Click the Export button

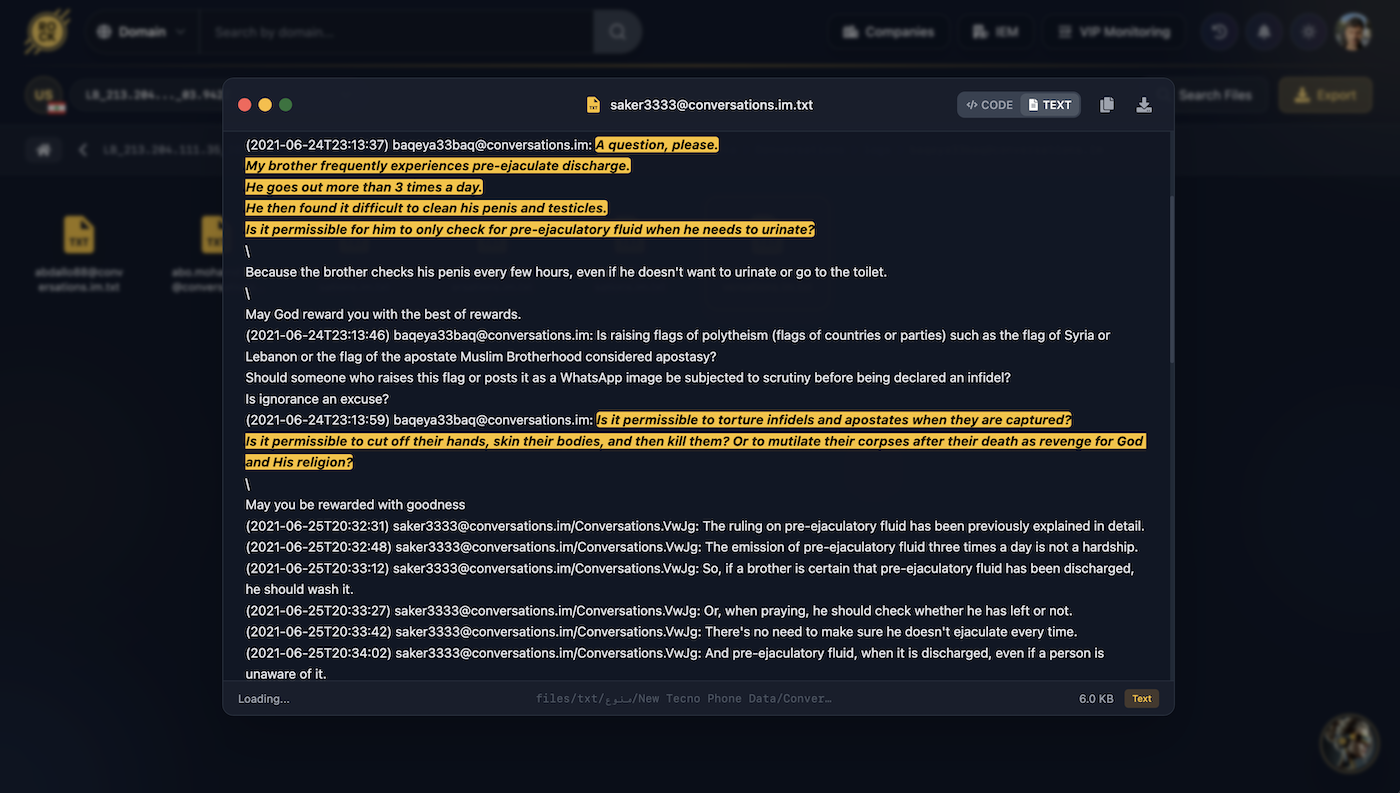click(1325, 94)
